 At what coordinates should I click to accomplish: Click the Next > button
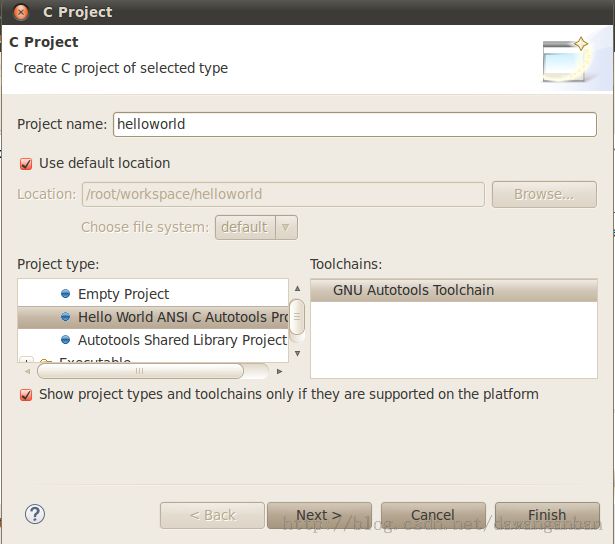click(319, 515)
